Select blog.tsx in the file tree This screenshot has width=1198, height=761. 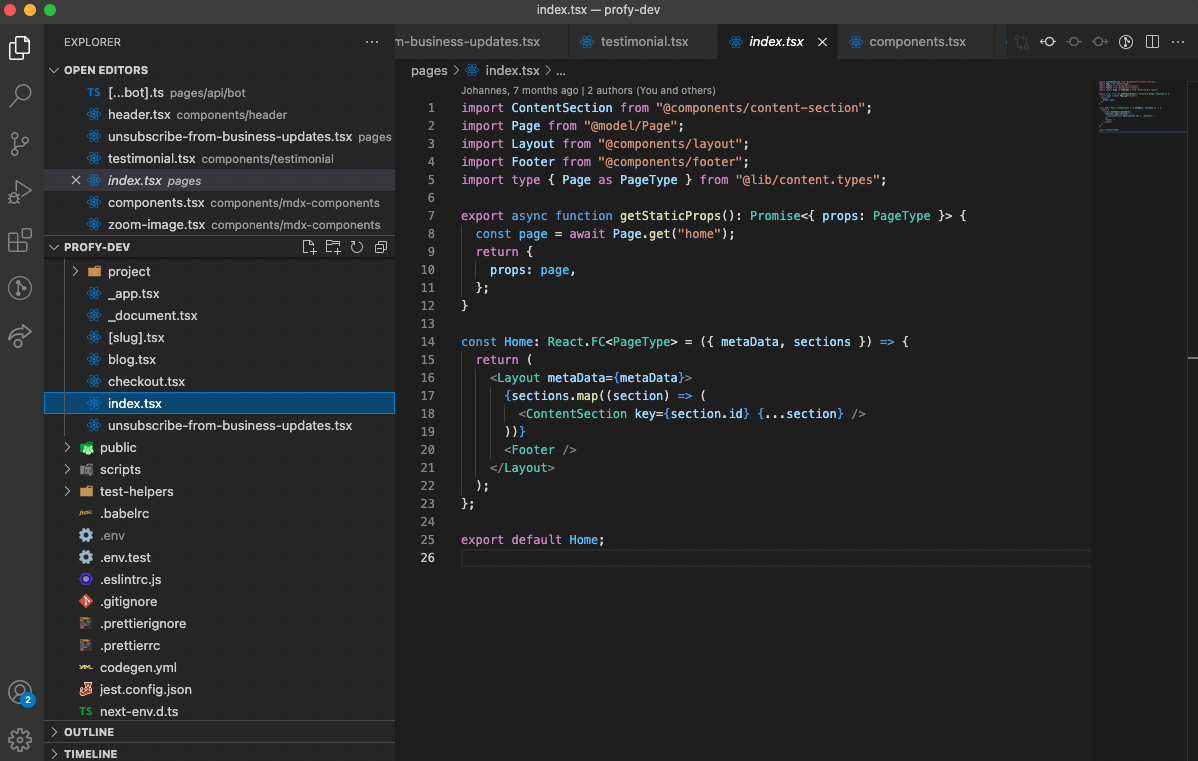132,359
